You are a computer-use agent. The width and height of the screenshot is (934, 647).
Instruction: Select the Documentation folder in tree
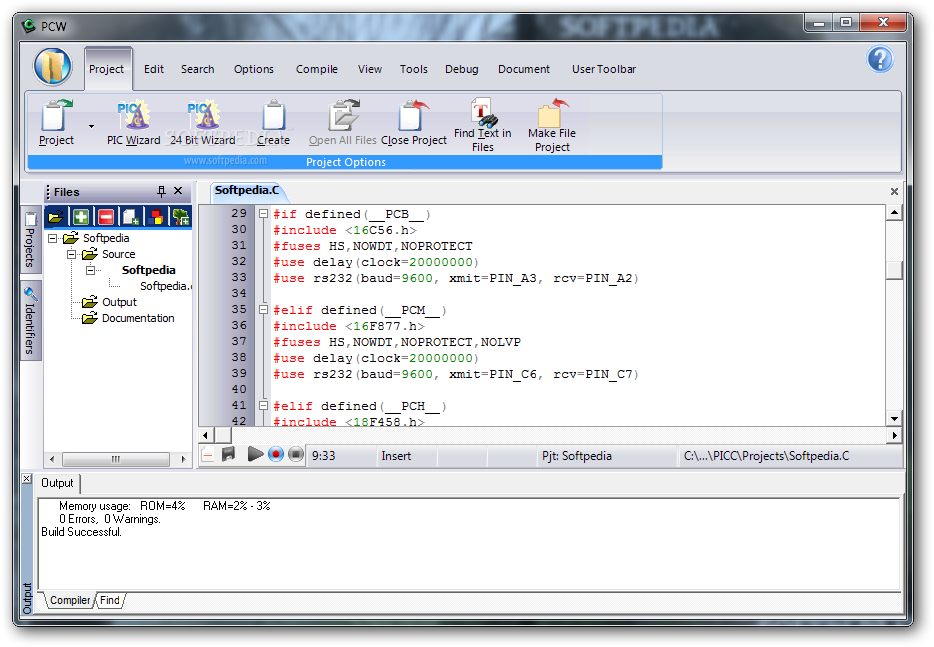(x=138, y=318)
